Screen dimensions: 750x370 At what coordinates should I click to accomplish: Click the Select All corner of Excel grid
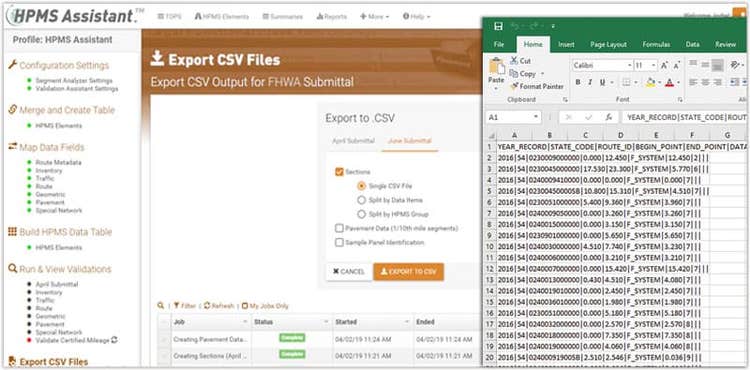pos(491,135)
